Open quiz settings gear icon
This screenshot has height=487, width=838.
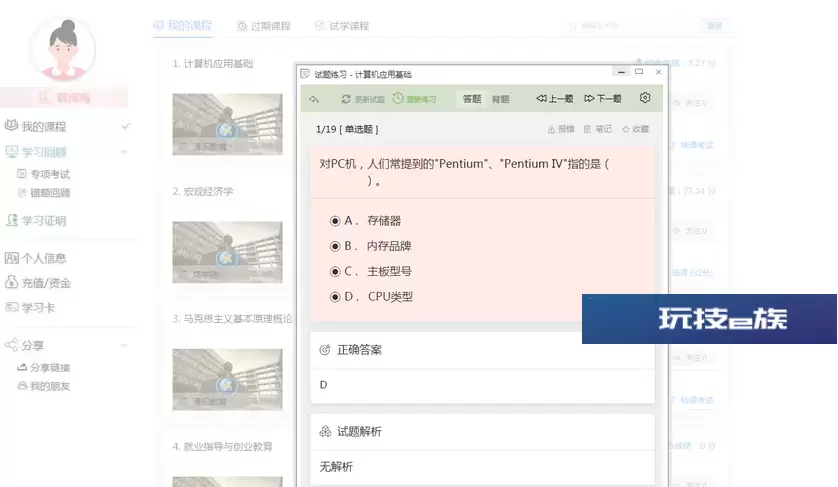pyautogui.click(x=645, y=98)
